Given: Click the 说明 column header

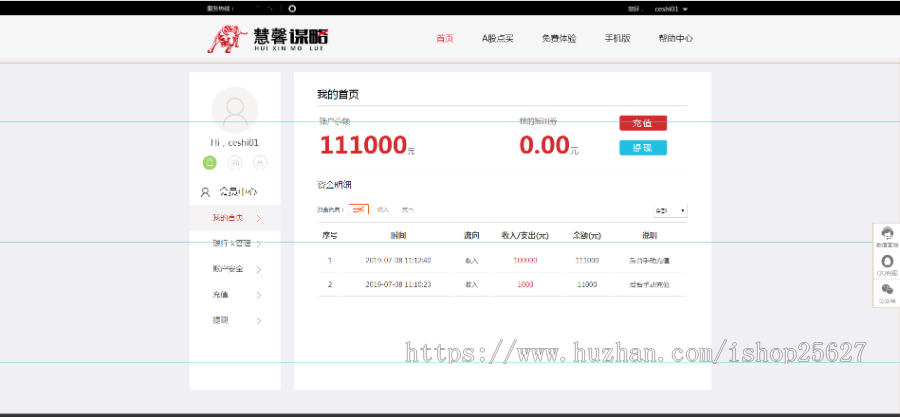Looking at the screenshot, I should coord(649,235).
